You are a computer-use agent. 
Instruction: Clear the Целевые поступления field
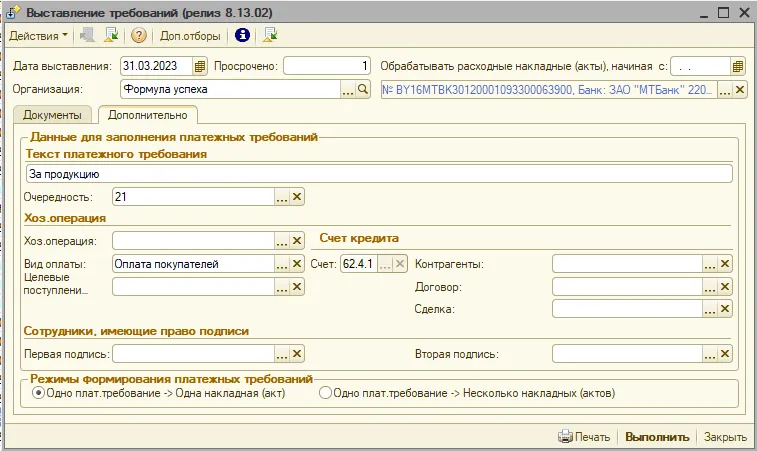[297, 287]
